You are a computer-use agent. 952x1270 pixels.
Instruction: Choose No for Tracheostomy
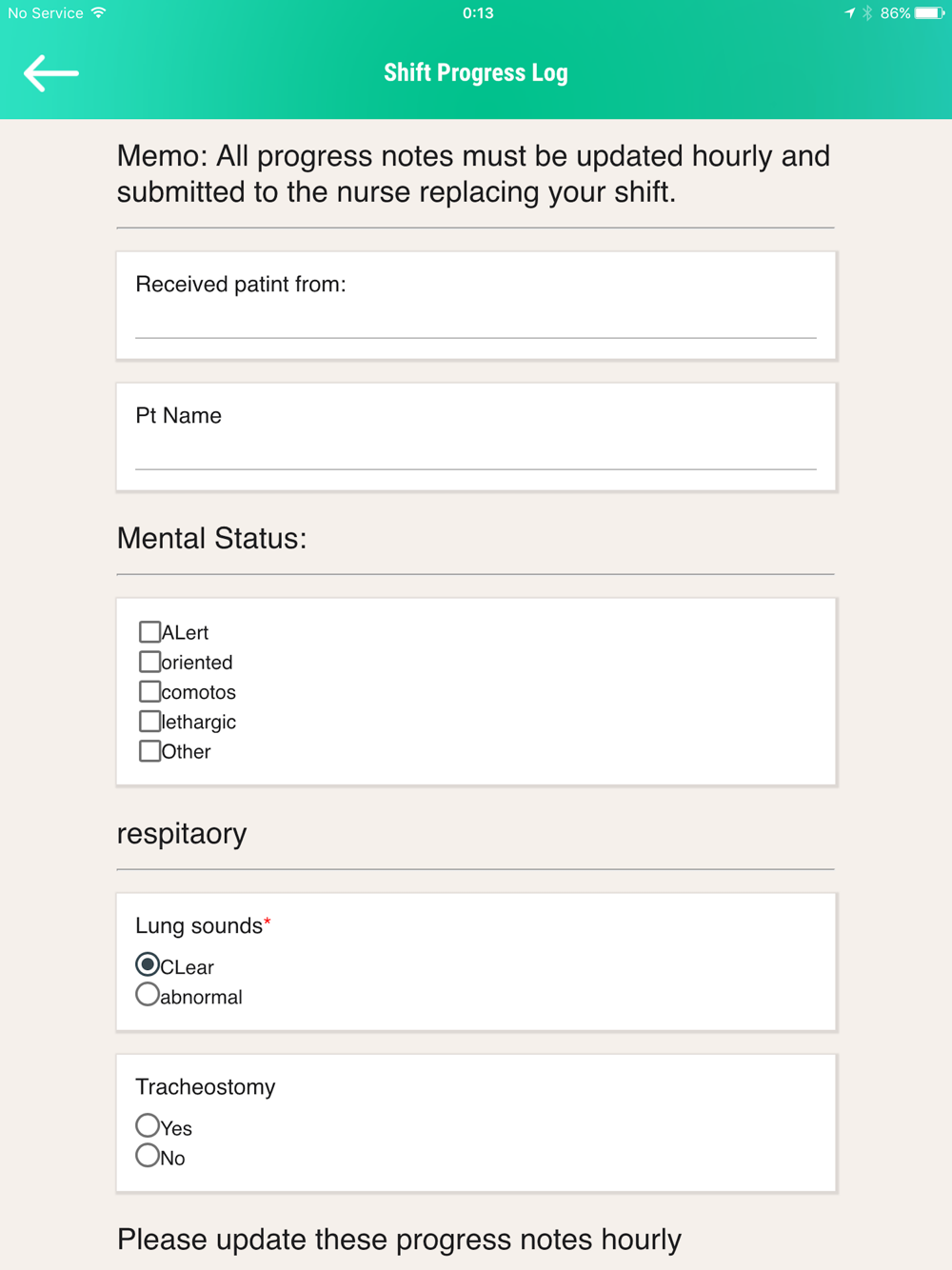(x=148, y=1156)
